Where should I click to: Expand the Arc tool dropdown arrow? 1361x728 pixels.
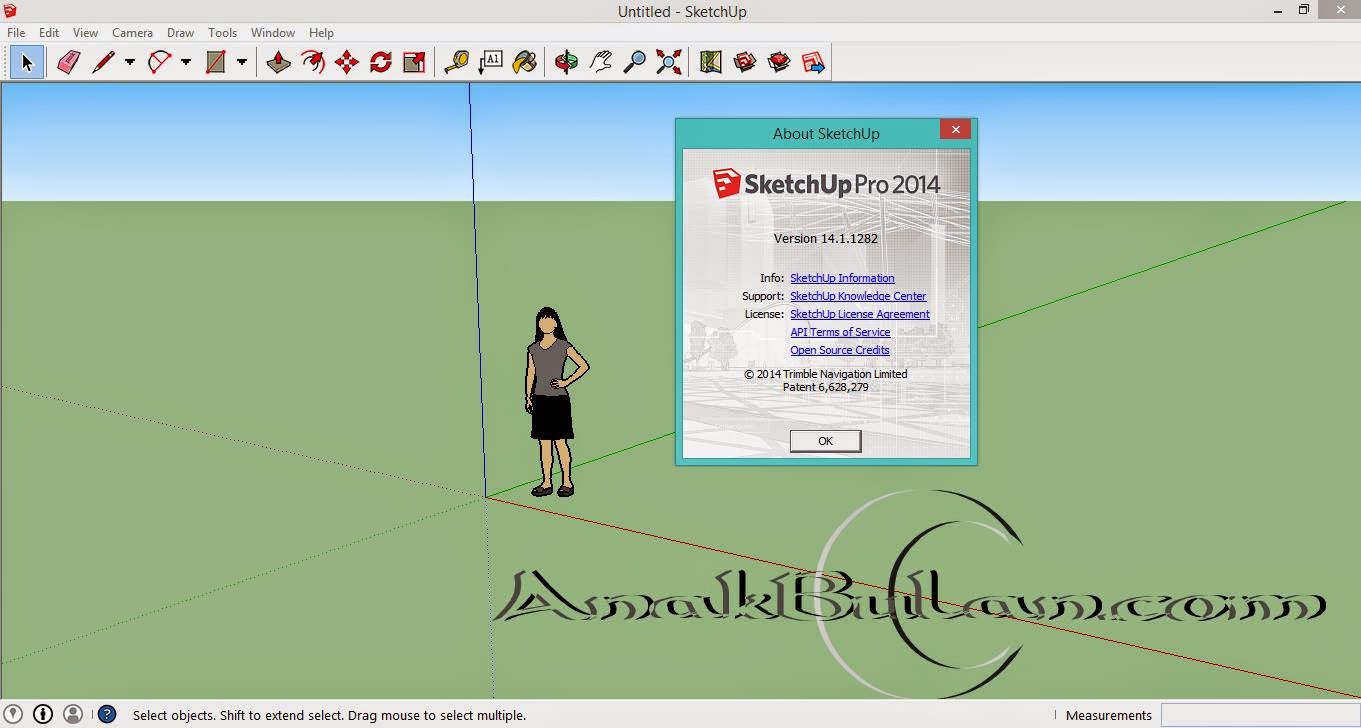tap(186, 63)
